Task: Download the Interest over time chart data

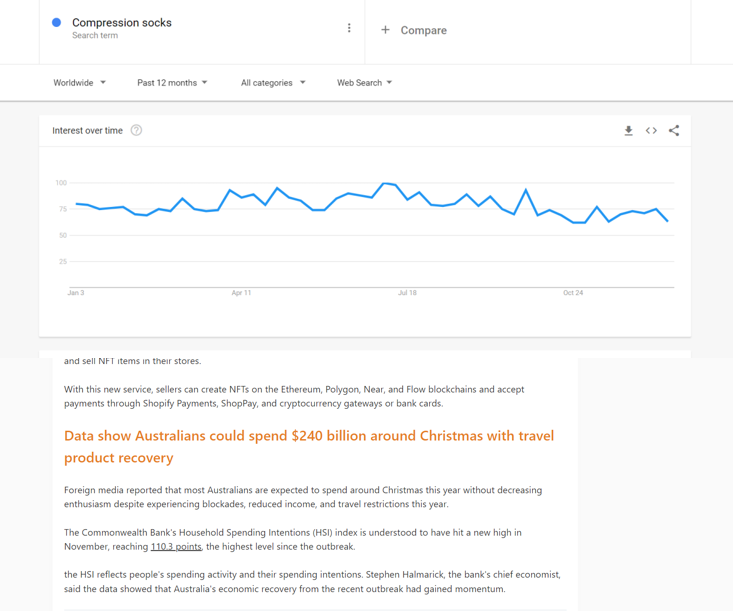Action: coord(628,131)
